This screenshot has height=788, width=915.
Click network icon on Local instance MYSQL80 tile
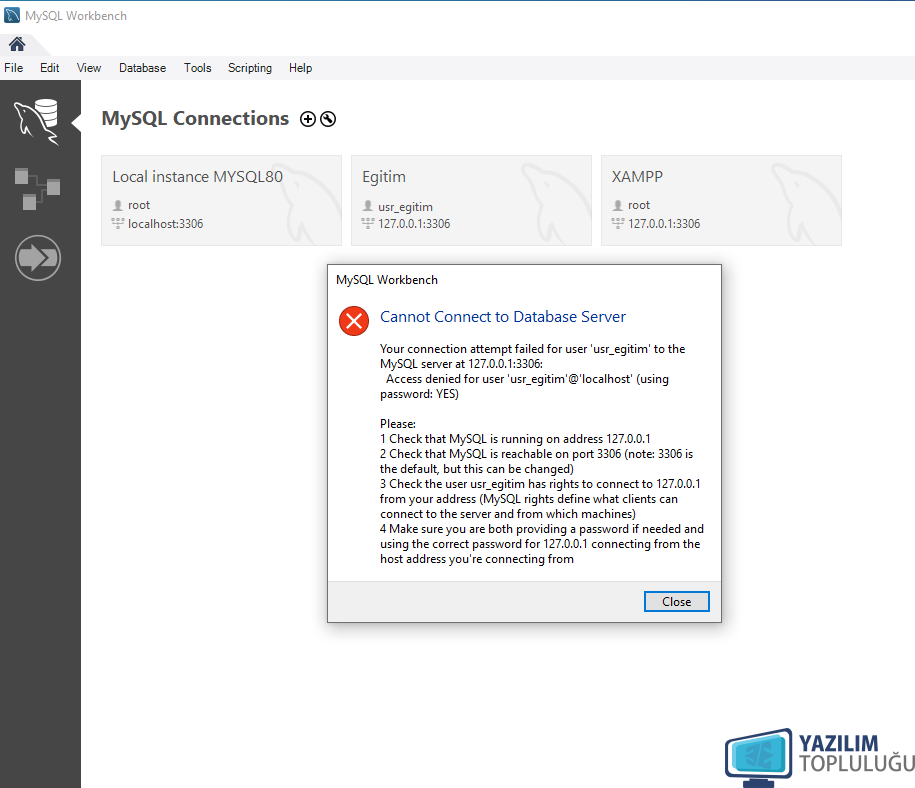point(118,223)
